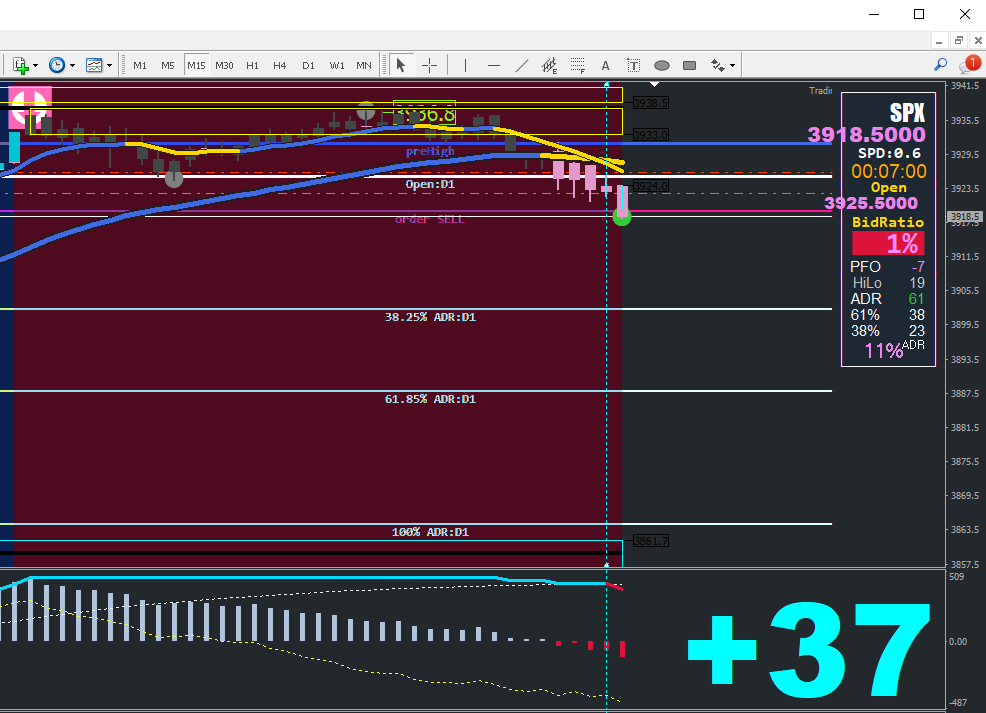Select the trendline drawing tool
Viewport: 986px width, 713px height.
coord(522,65)
